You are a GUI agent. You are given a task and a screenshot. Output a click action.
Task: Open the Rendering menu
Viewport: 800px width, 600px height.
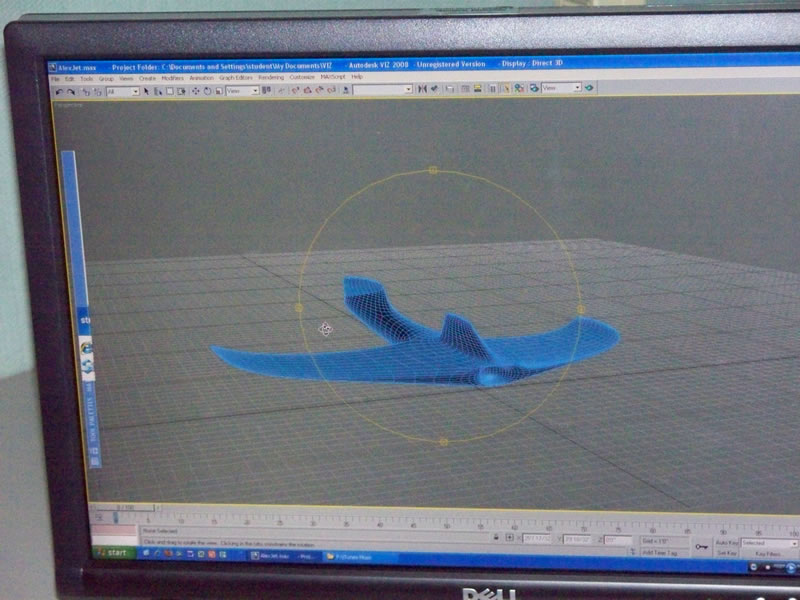coord(271,78)
